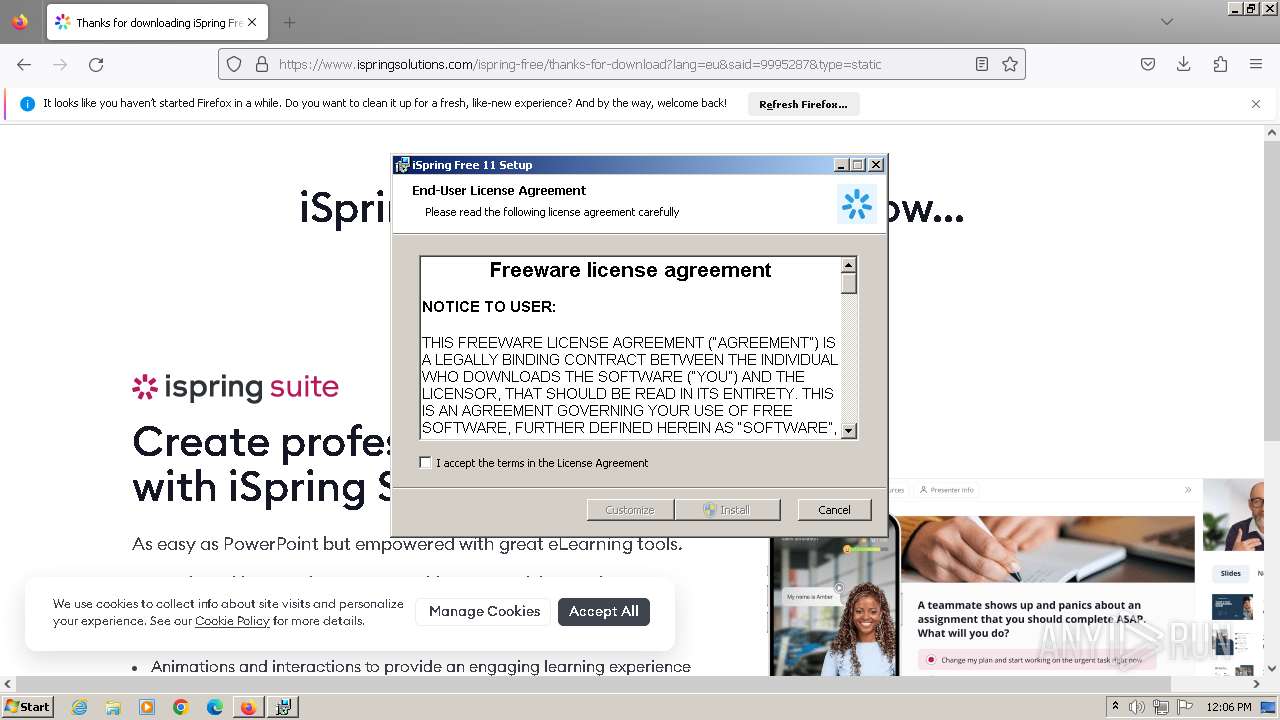The width and height of the screenshot is (1280, 720).
Task: Open the Cookie Policy link
Action: tap(232, 621)
